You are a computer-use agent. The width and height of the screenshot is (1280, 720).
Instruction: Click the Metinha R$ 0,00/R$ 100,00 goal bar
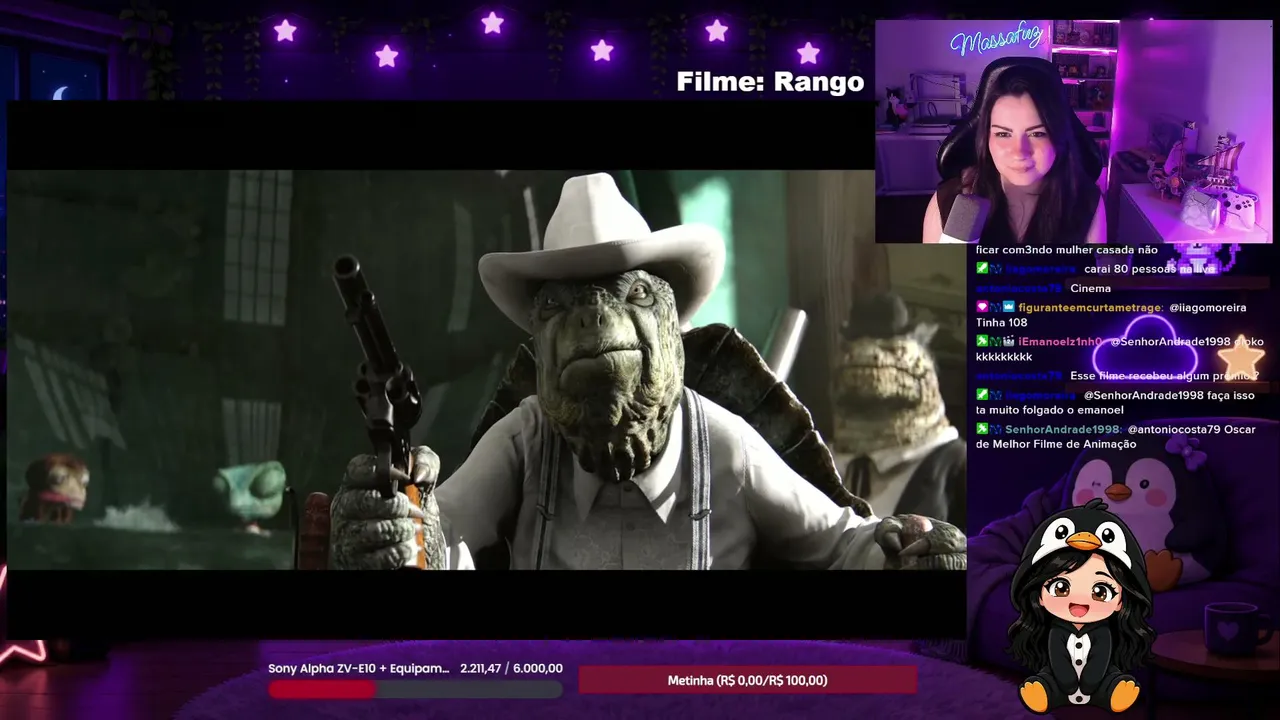click(747, 680)
